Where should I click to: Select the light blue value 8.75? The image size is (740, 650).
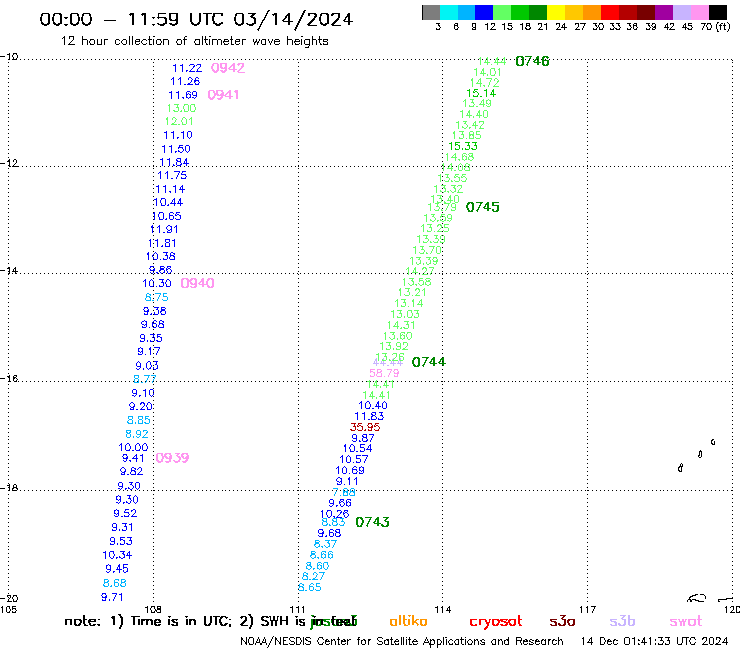[x=157, y=297]
